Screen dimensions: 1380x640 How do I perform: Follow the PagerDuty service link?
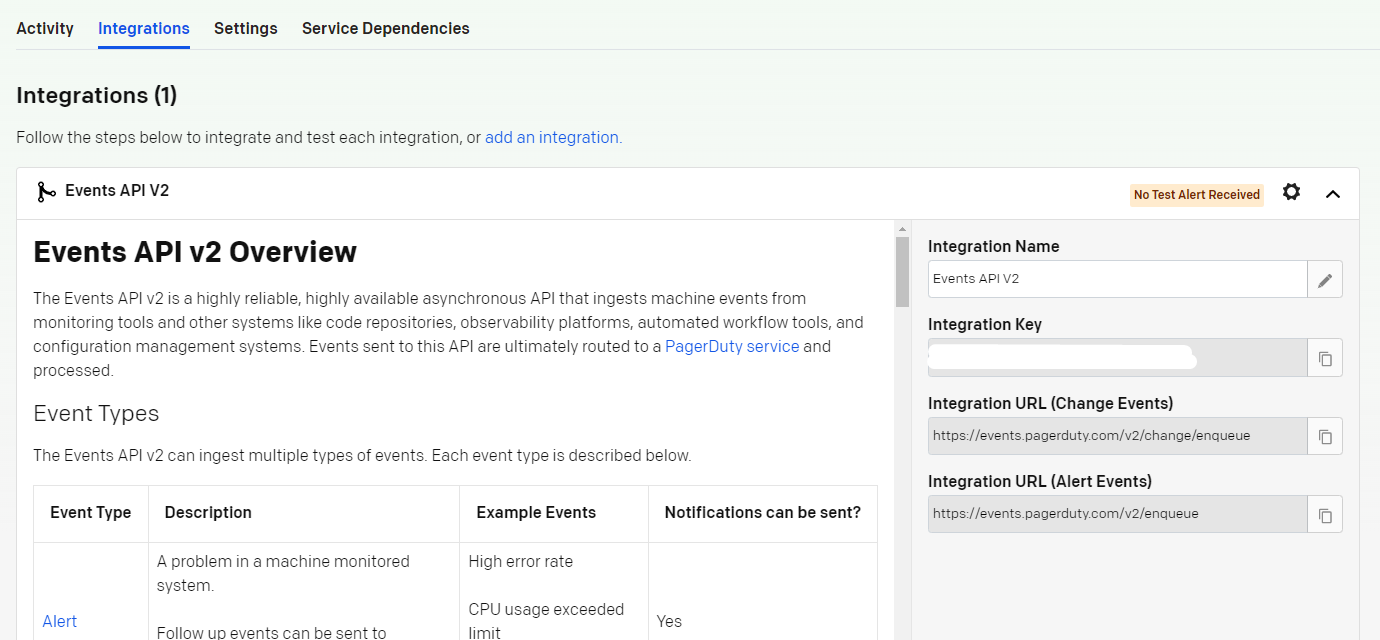[732, 346]
